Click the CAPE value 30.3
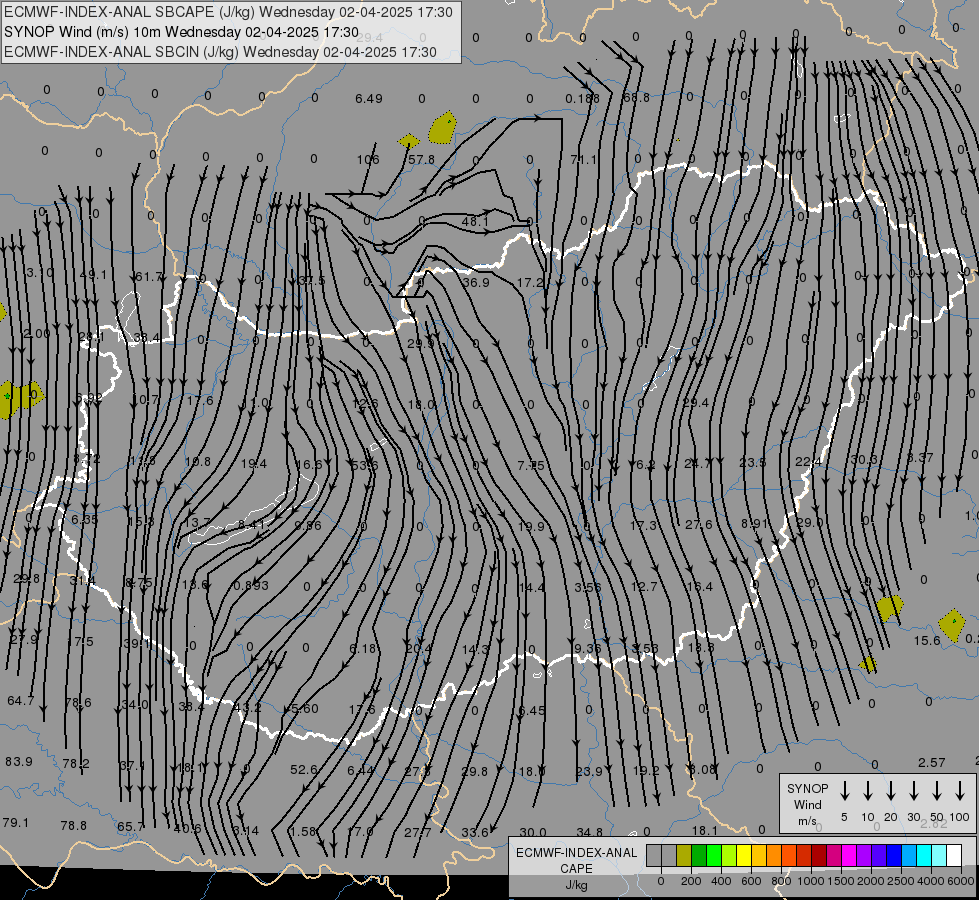The height and width of the screenshot is (900, 979). [x=864, y=460]
